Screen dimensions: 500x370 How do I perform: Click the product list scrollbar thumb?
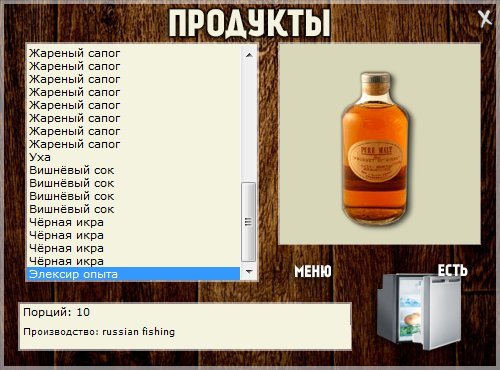click(248, 222)
